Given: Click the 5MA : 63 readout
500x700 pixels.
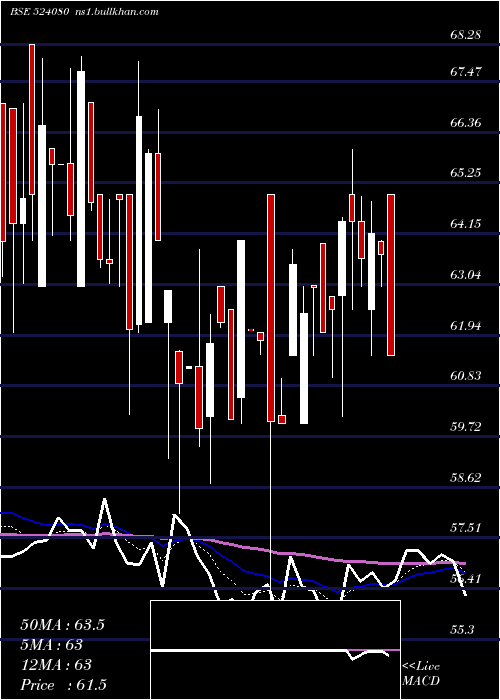Looking at the screenshot, I should 52,645.
